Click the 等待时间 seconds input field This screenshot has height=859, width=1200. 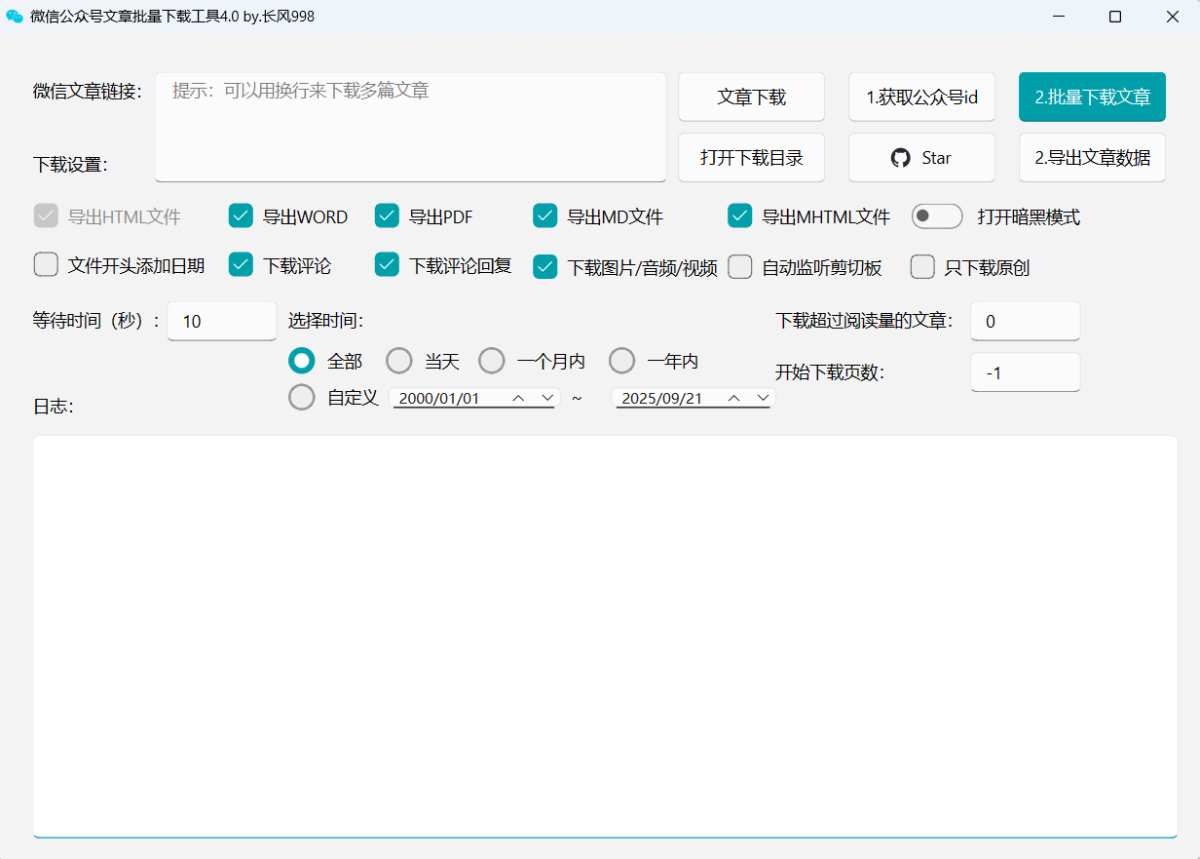pyautogui.click(x=221, y=321)
